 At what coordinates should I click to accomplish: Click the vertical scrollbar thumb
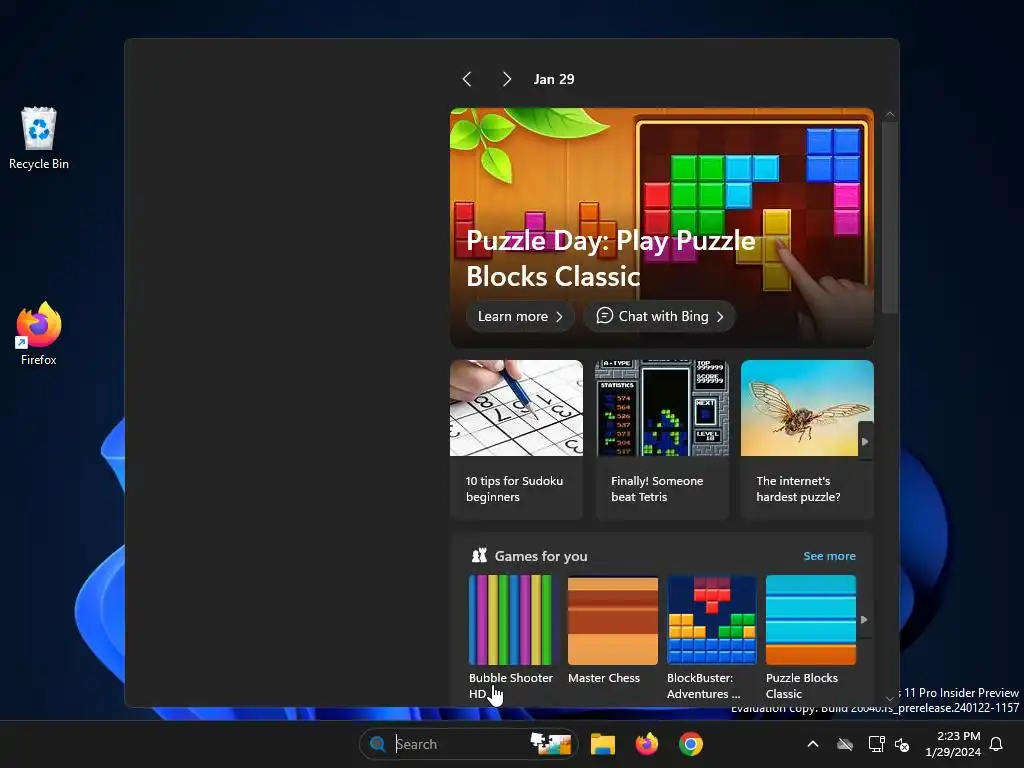pos(889,217)
